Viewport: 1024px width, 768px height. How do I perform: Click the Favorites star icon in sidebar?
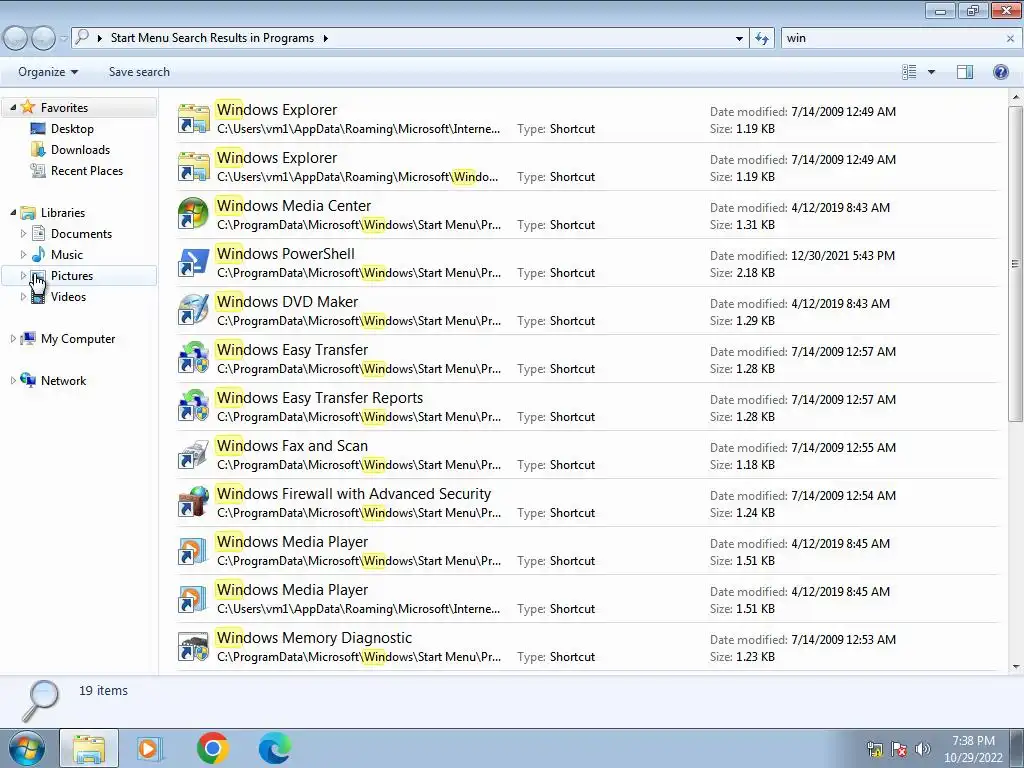27,107
